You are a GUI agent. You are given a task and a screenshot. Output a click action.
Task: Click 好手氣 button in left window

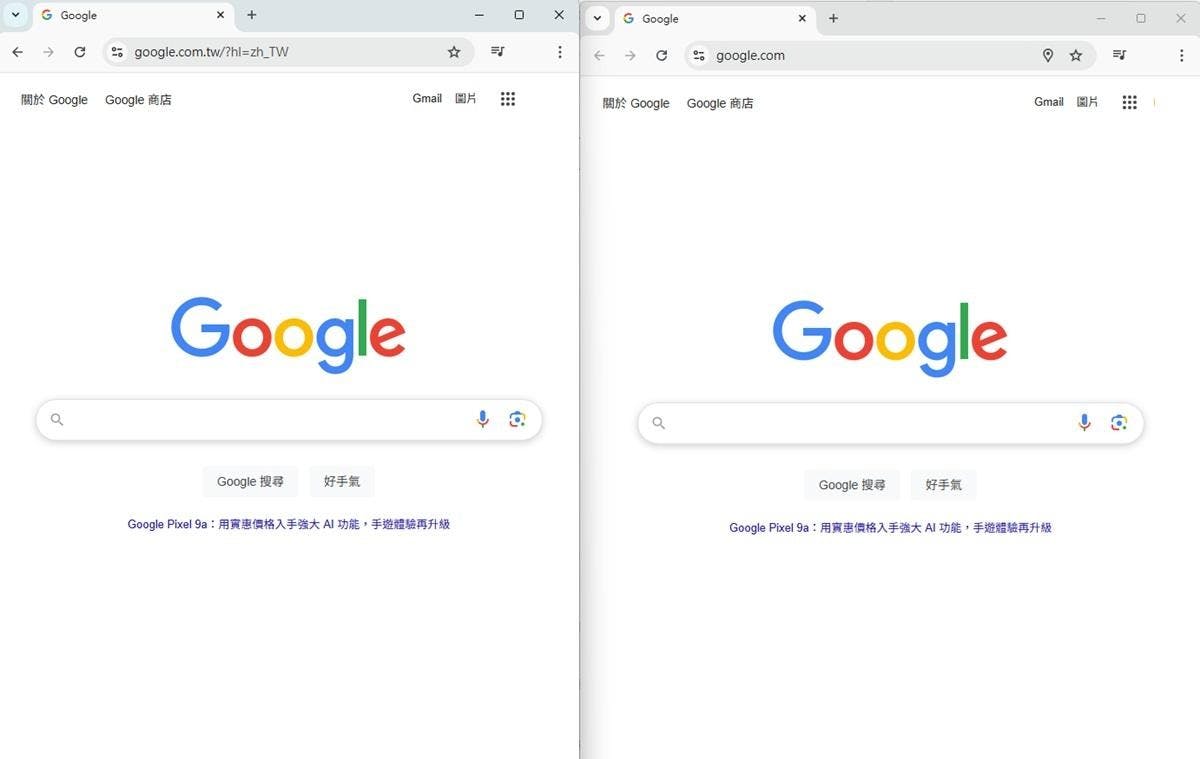(342, 482)
